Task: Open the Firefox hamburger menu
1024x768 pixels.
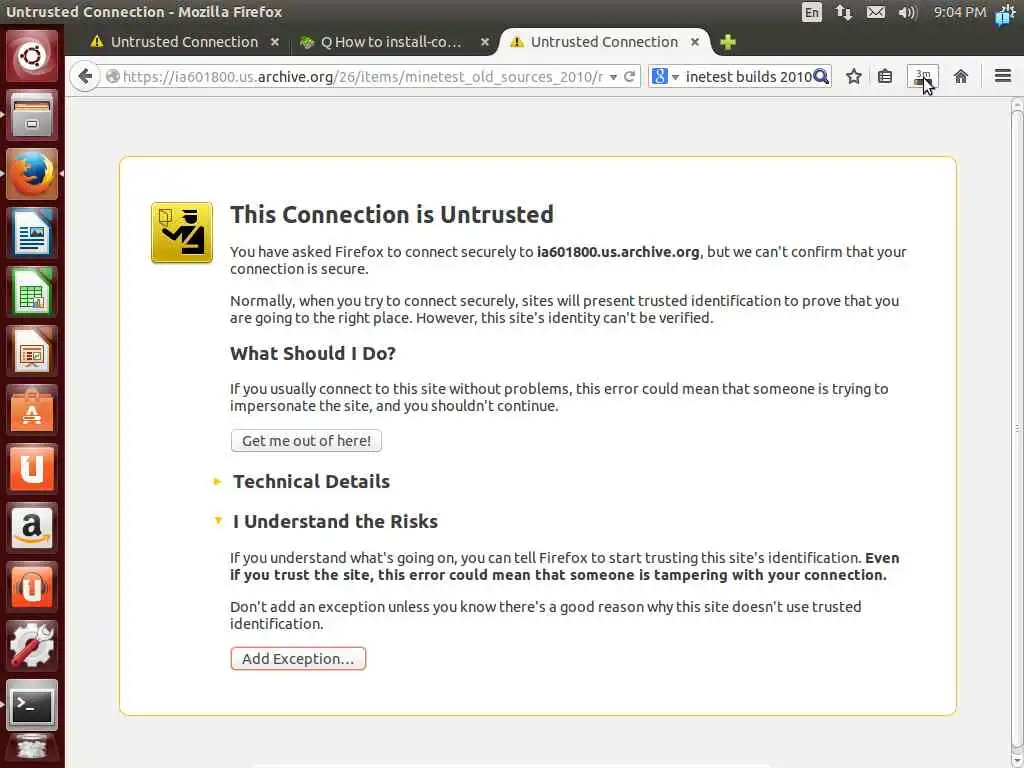Action: point(1003,76)
